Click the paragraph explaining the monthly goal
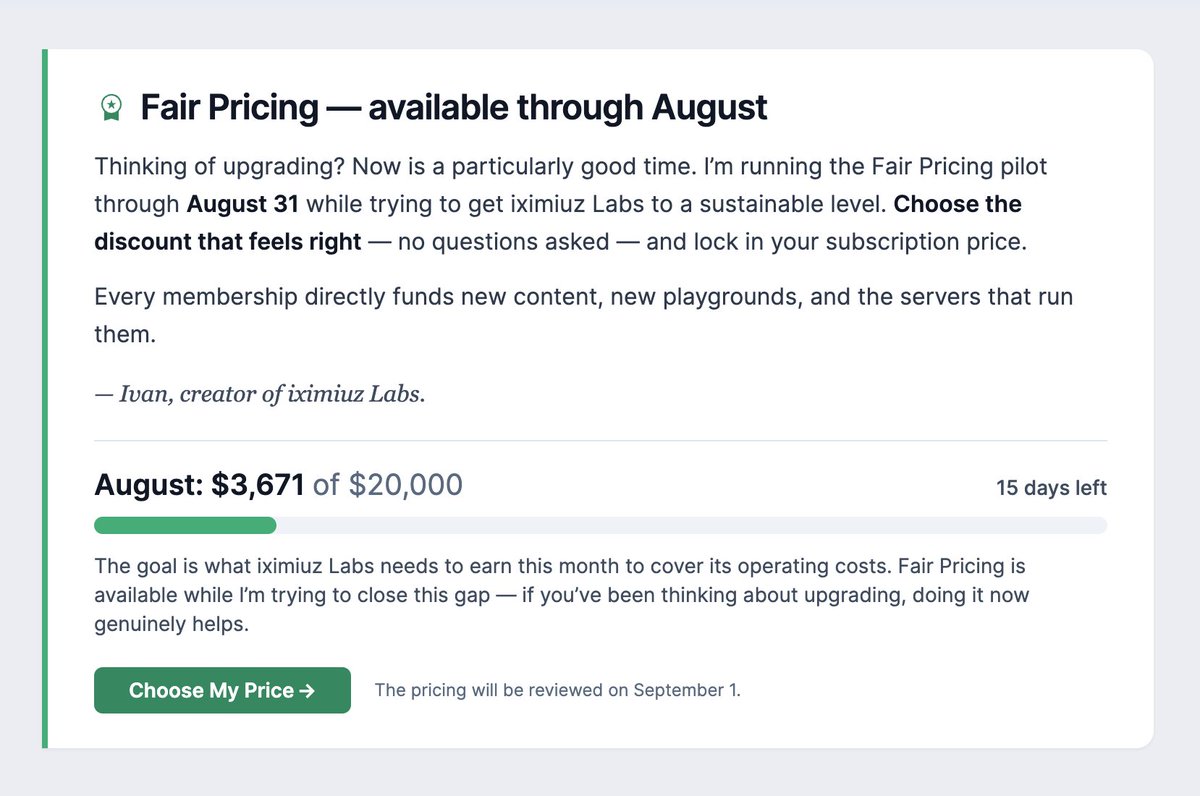 pos(562,595)
